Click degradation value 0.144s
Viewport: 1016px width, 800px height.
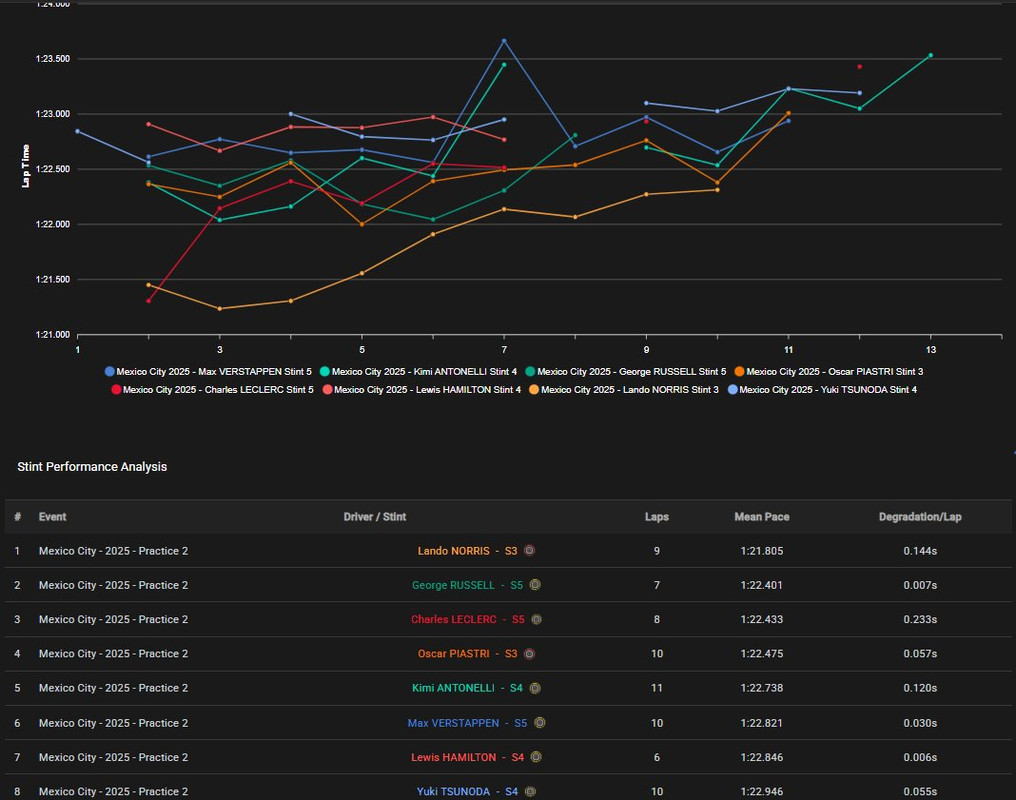click(x=920, y=551)
